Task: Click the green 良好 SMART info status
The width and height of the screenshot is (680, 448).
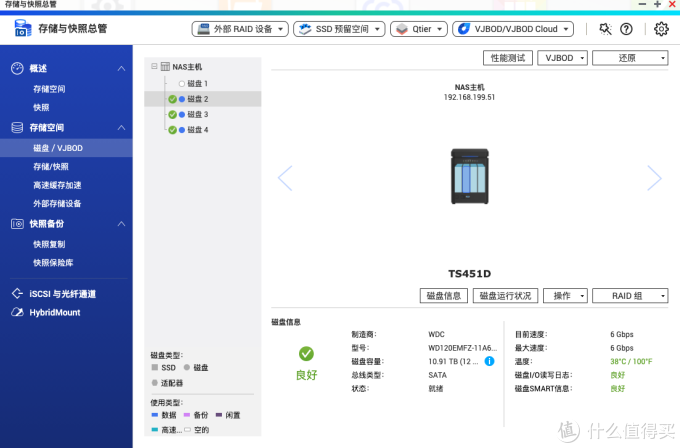Action: (x=618, y=389)
